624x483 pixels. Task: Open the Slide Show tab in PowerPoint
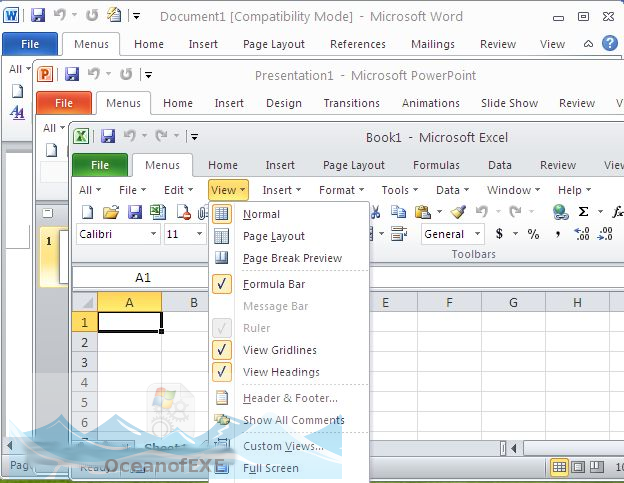pyautogui.click(x=509, y=103)
